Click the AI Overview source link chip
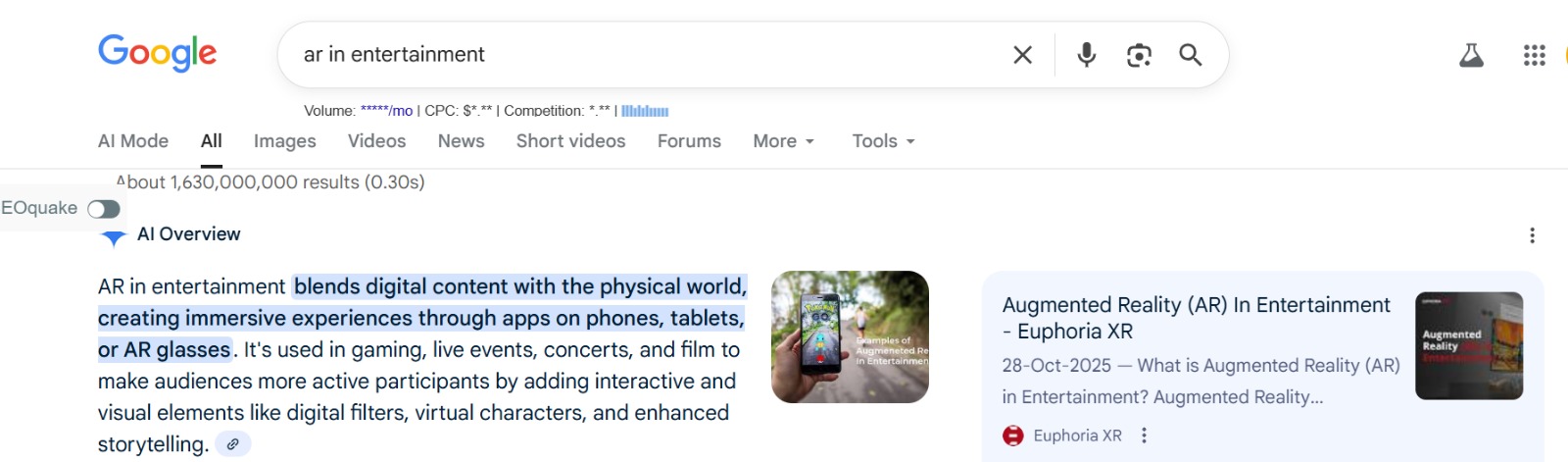Viewport: 1568px width, 462px height. point(233,444)
